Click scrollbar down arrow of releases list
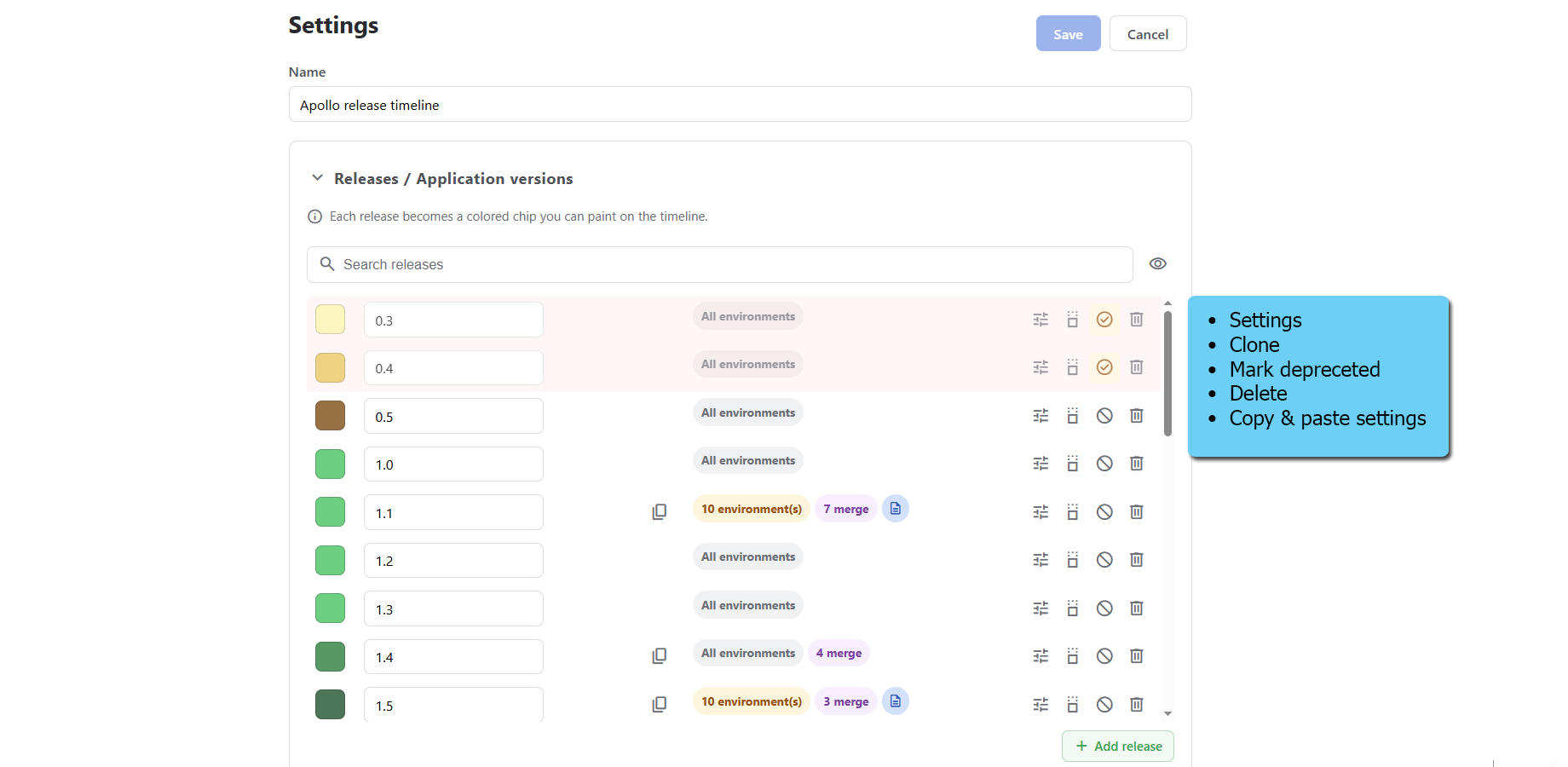 click(1167, 713)
